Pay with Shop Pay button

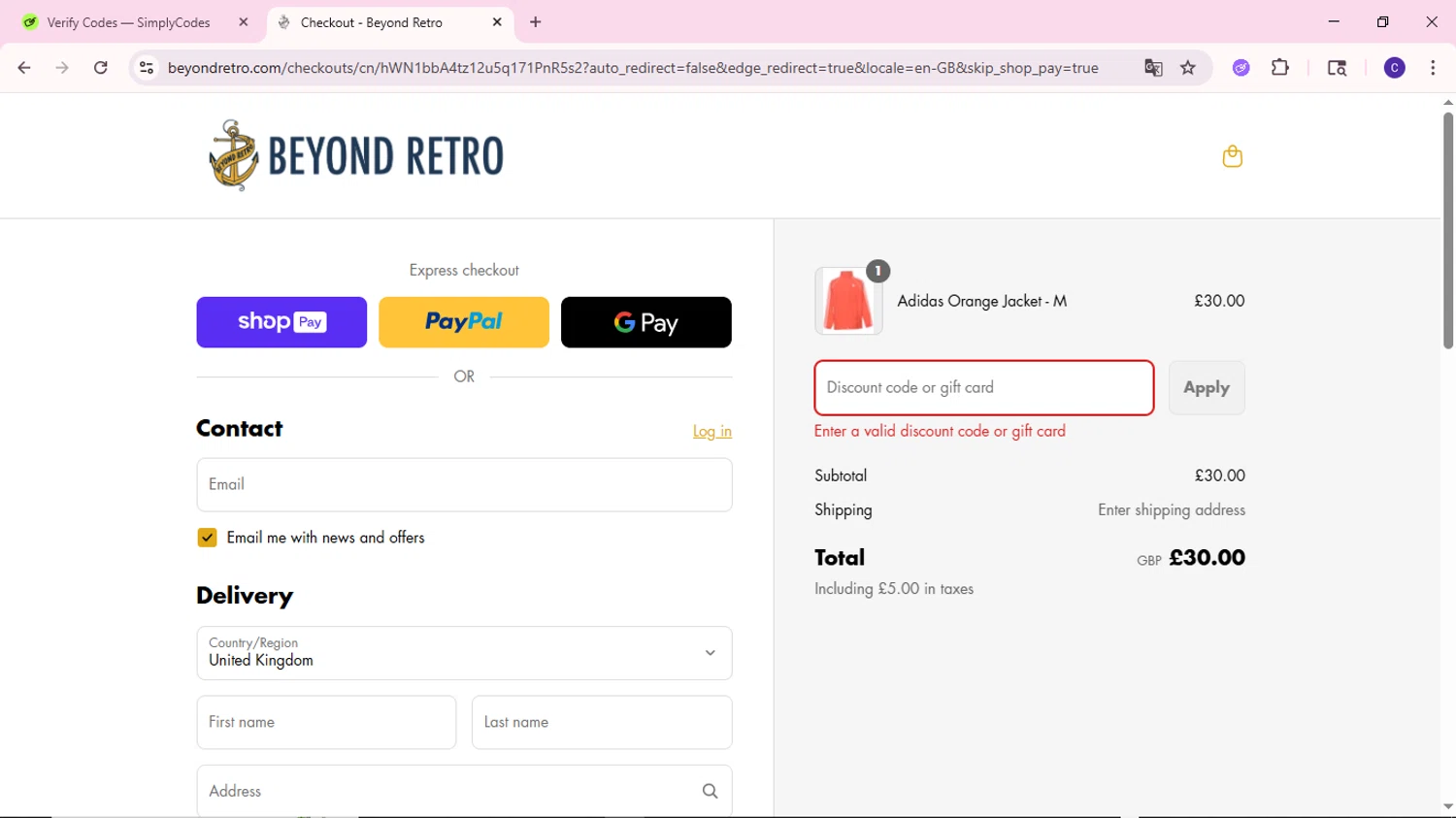(x=281, y=322)
